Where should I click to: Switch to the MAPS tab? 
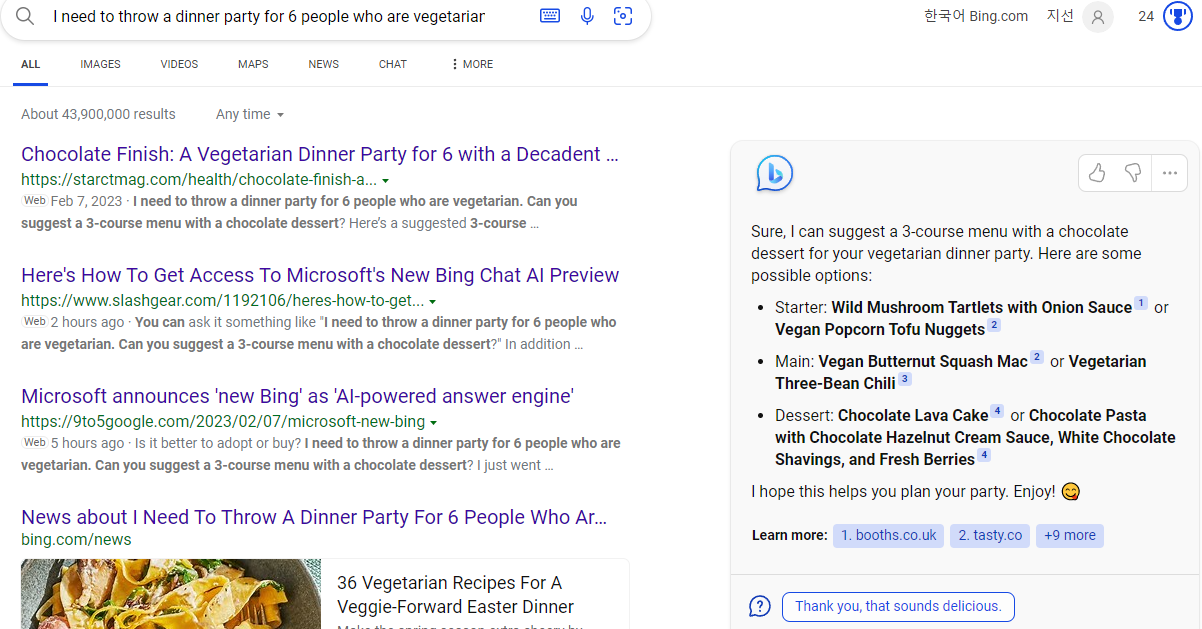point(253,64)
